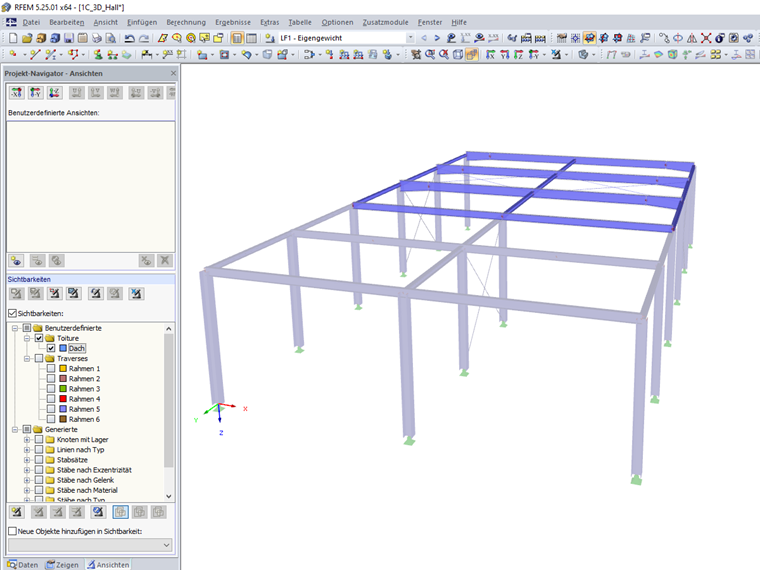Collapse the Traverses tree node
This screenshot has width=760, height=570.
pyautogui.click(x=27, y=359)
